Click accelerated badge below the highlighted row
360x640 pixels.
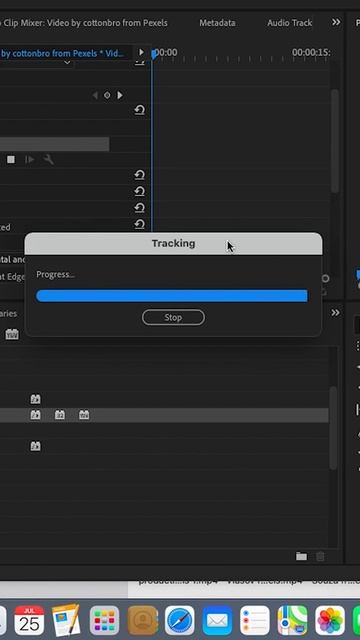click(36, 446)
